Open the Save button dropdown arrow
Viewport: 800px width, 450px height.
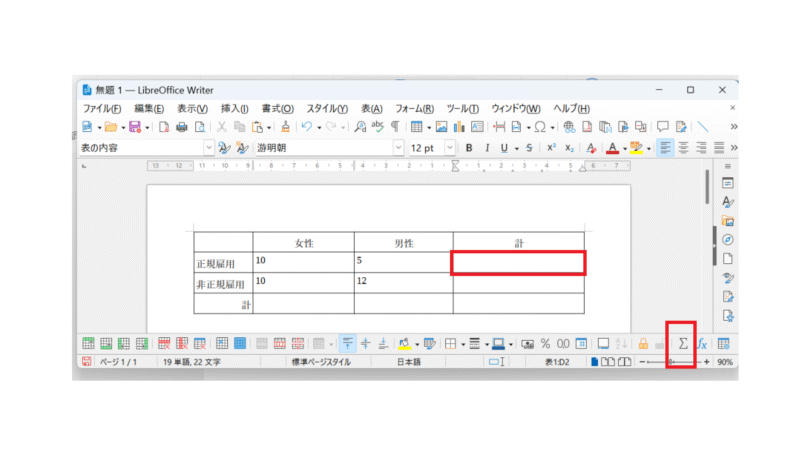point(147,127)
